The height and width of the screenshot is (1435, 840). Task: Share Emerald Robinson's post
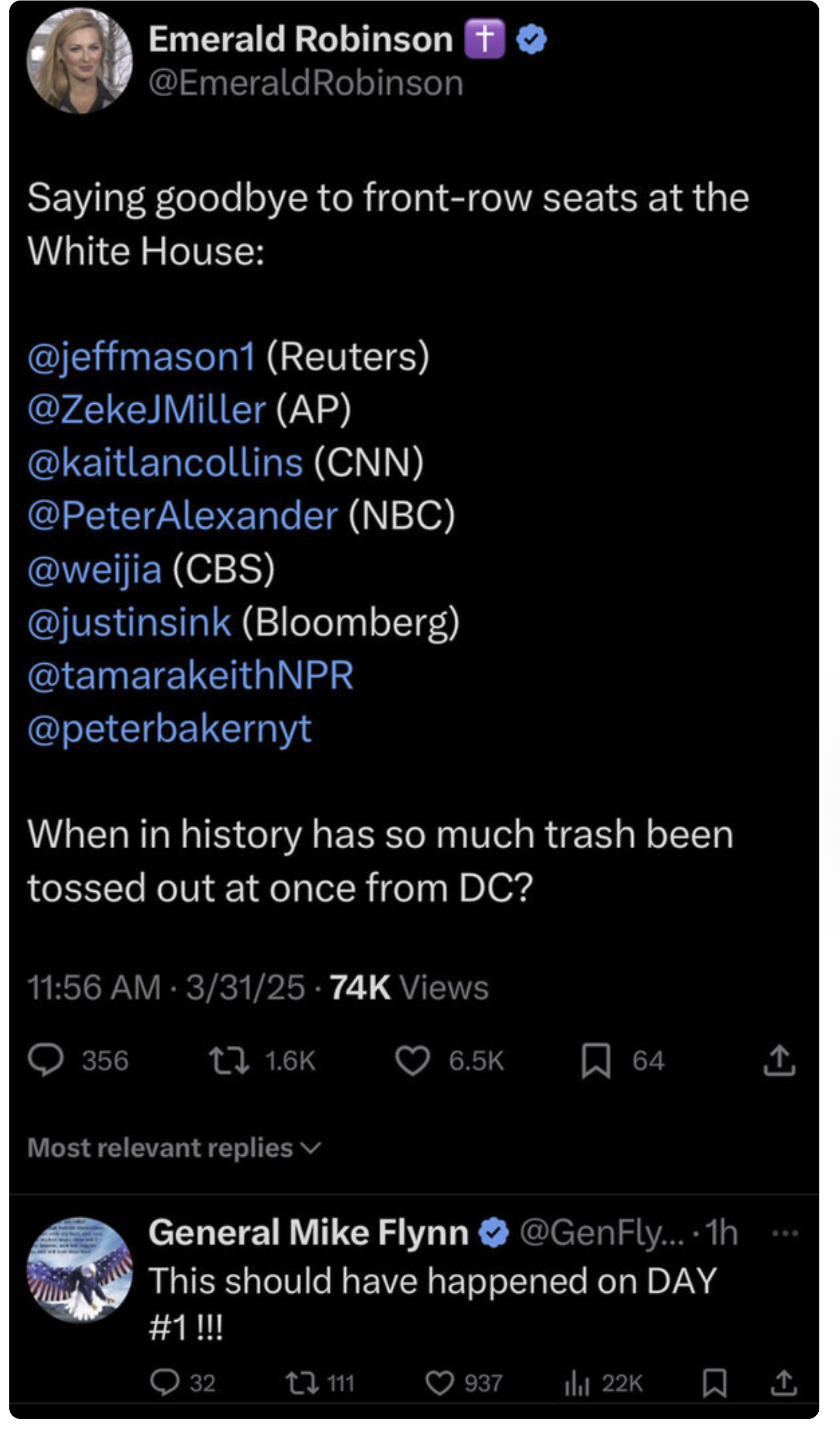(779, 1060)
